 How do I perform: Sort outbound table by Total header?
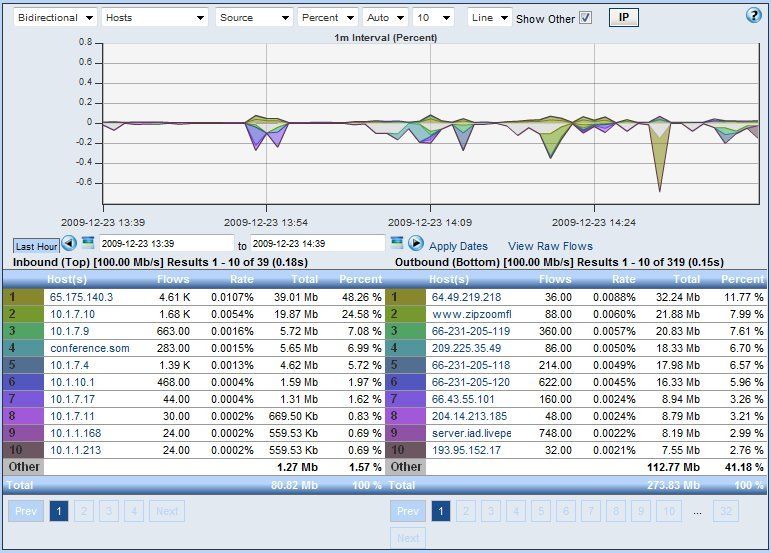(686, 279)
